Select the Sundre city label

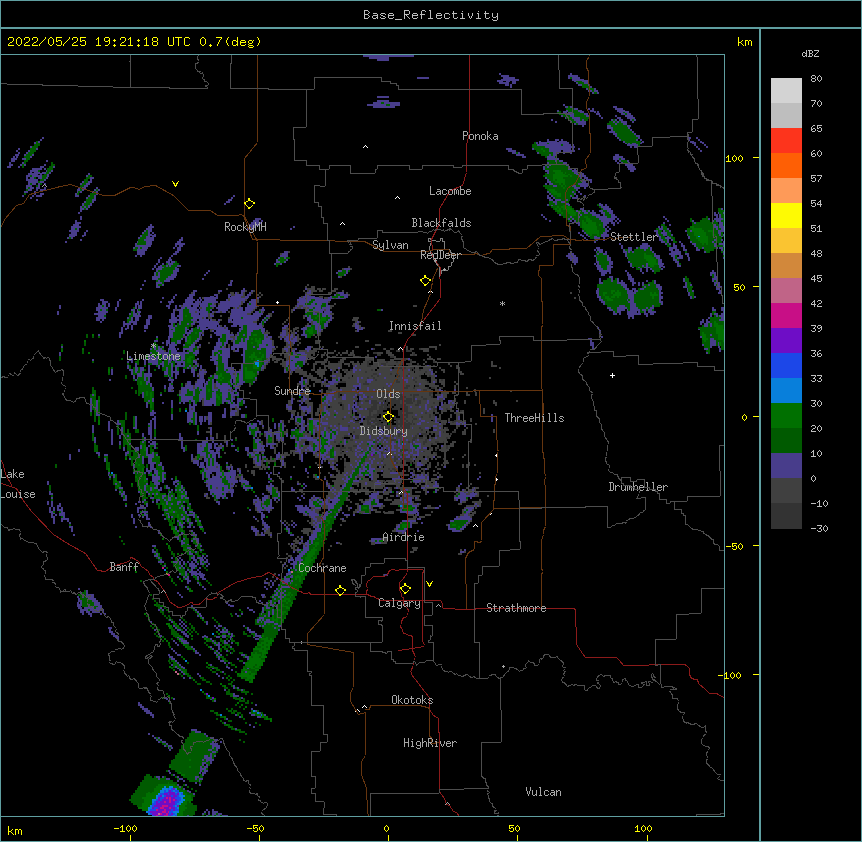point(292,391)
